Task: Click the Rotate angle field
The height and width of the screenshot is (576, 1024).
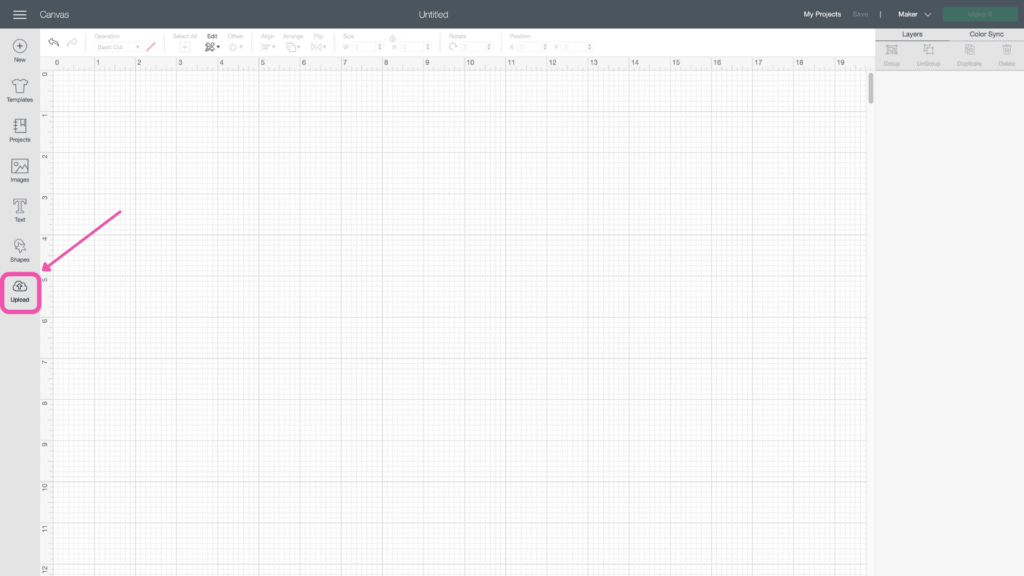Action: [x=473, y=47]
